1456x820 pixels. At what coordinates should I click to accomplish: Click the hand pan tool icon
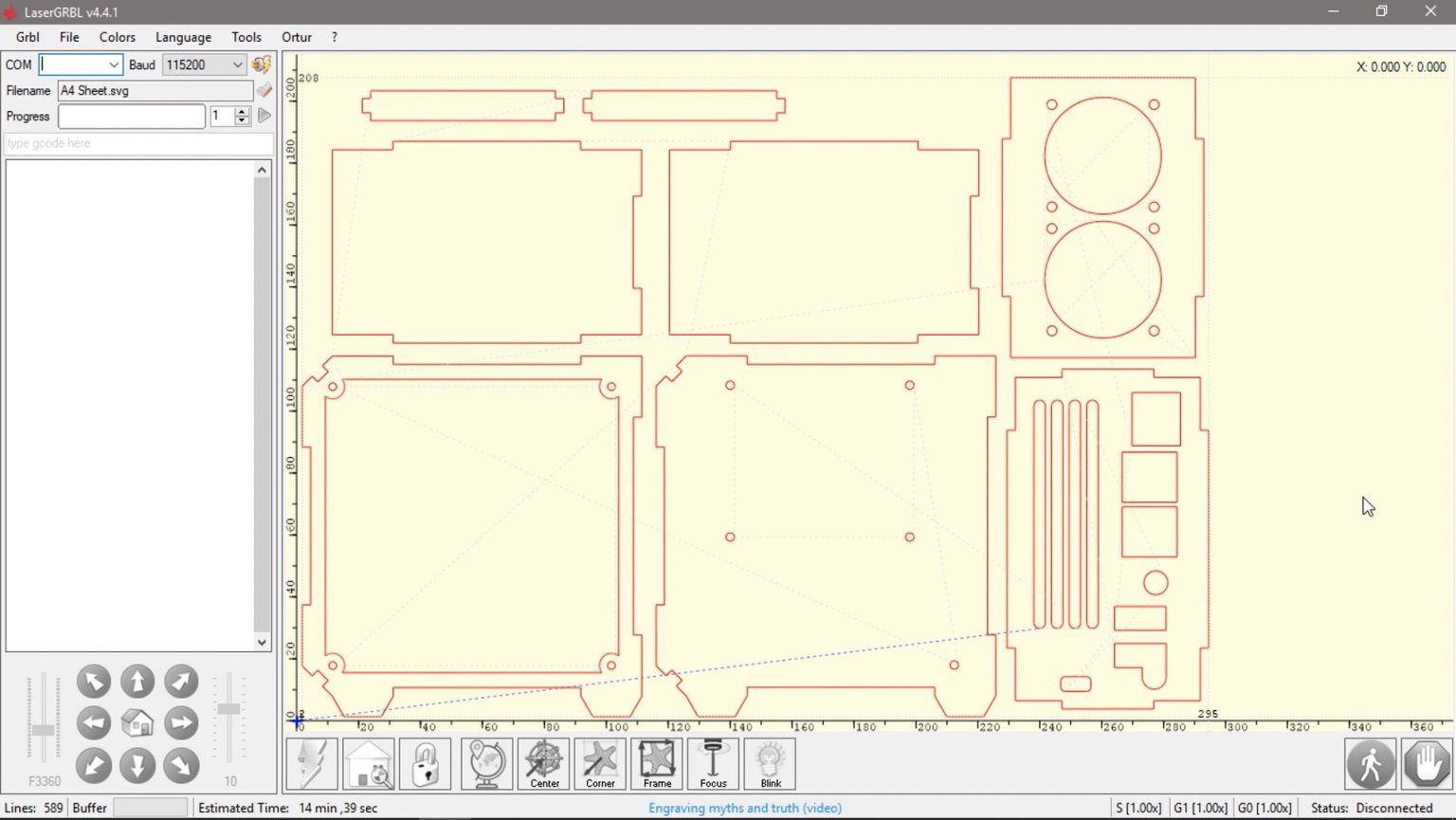[1428, 763]
